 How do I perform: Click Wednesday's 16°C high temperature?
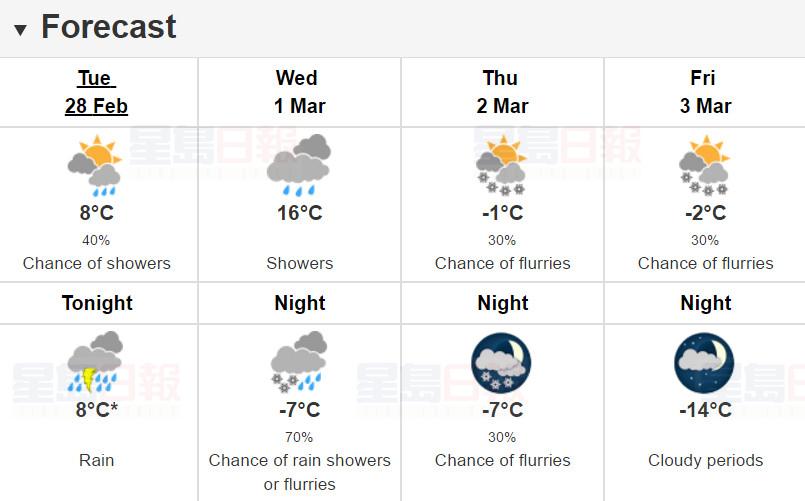(299, 213)
